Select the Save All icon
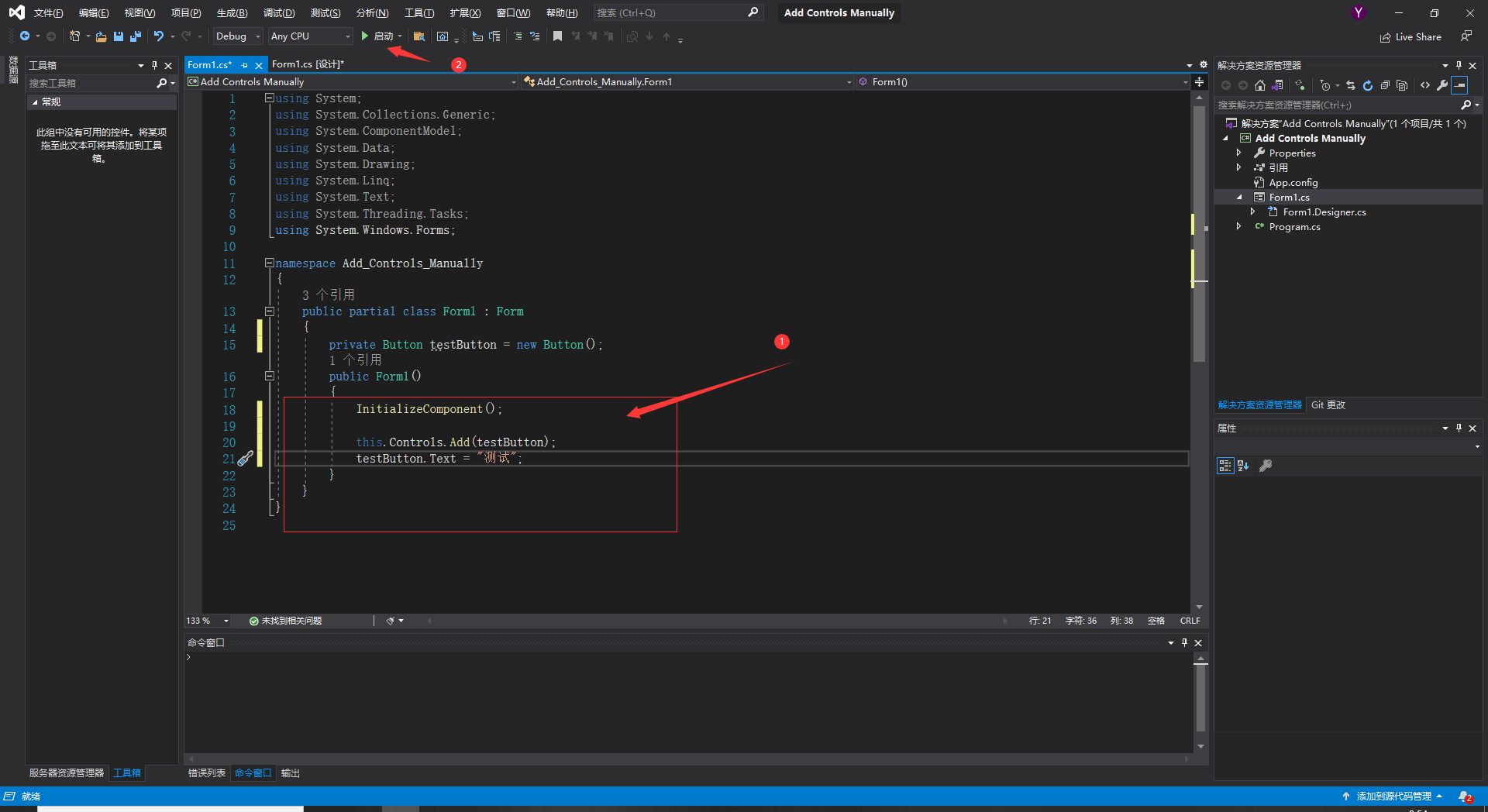 (x=136, y=36)
